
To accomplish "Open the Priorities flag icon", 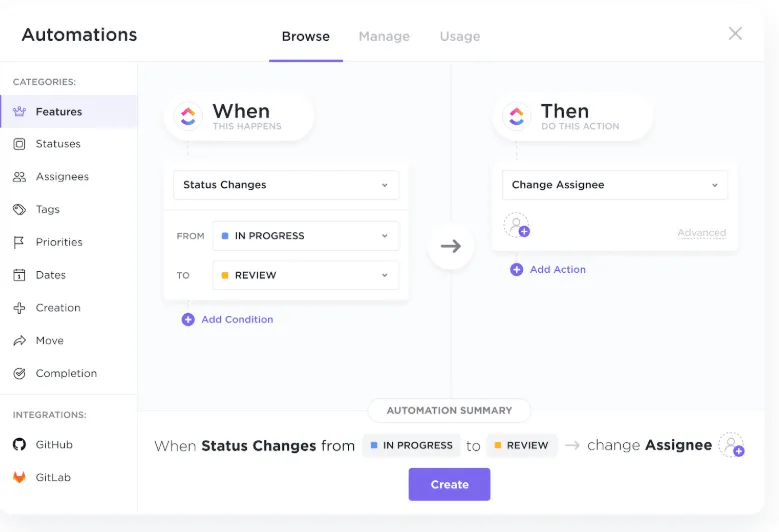I will pos(19,242).
